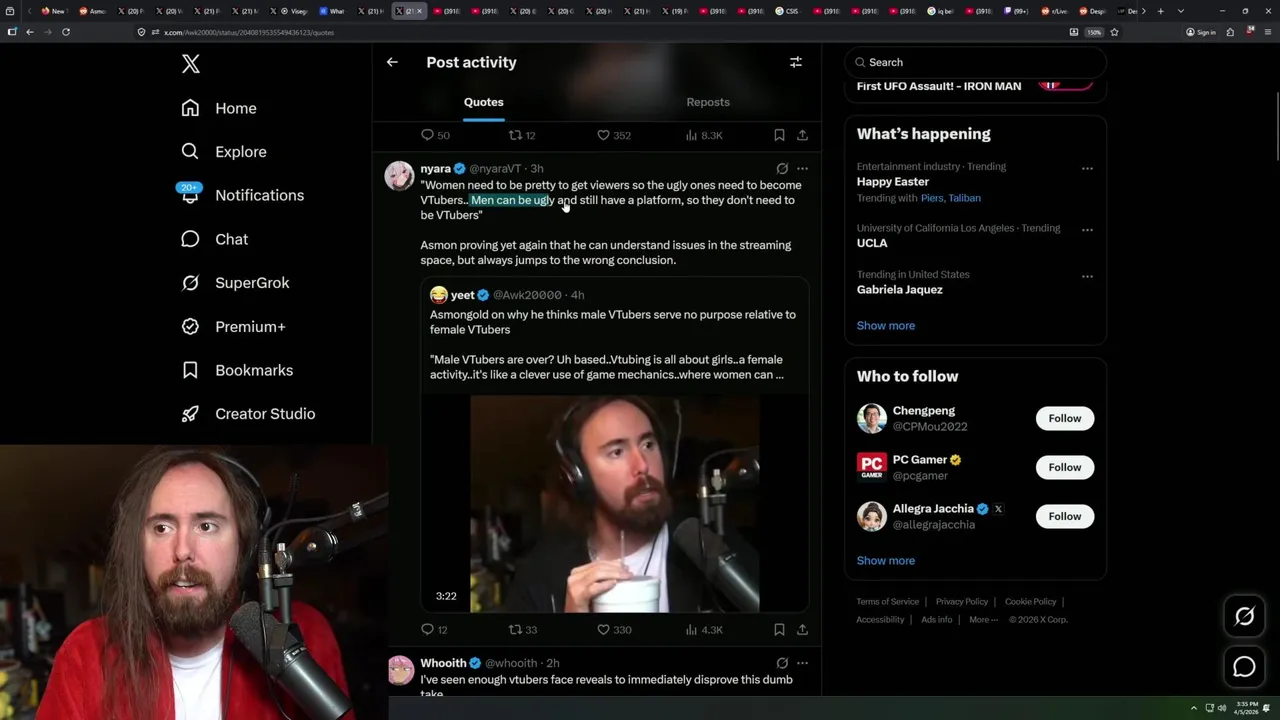Expand the More footer options
Screen dimensions: 1280x720
(984, 620)
